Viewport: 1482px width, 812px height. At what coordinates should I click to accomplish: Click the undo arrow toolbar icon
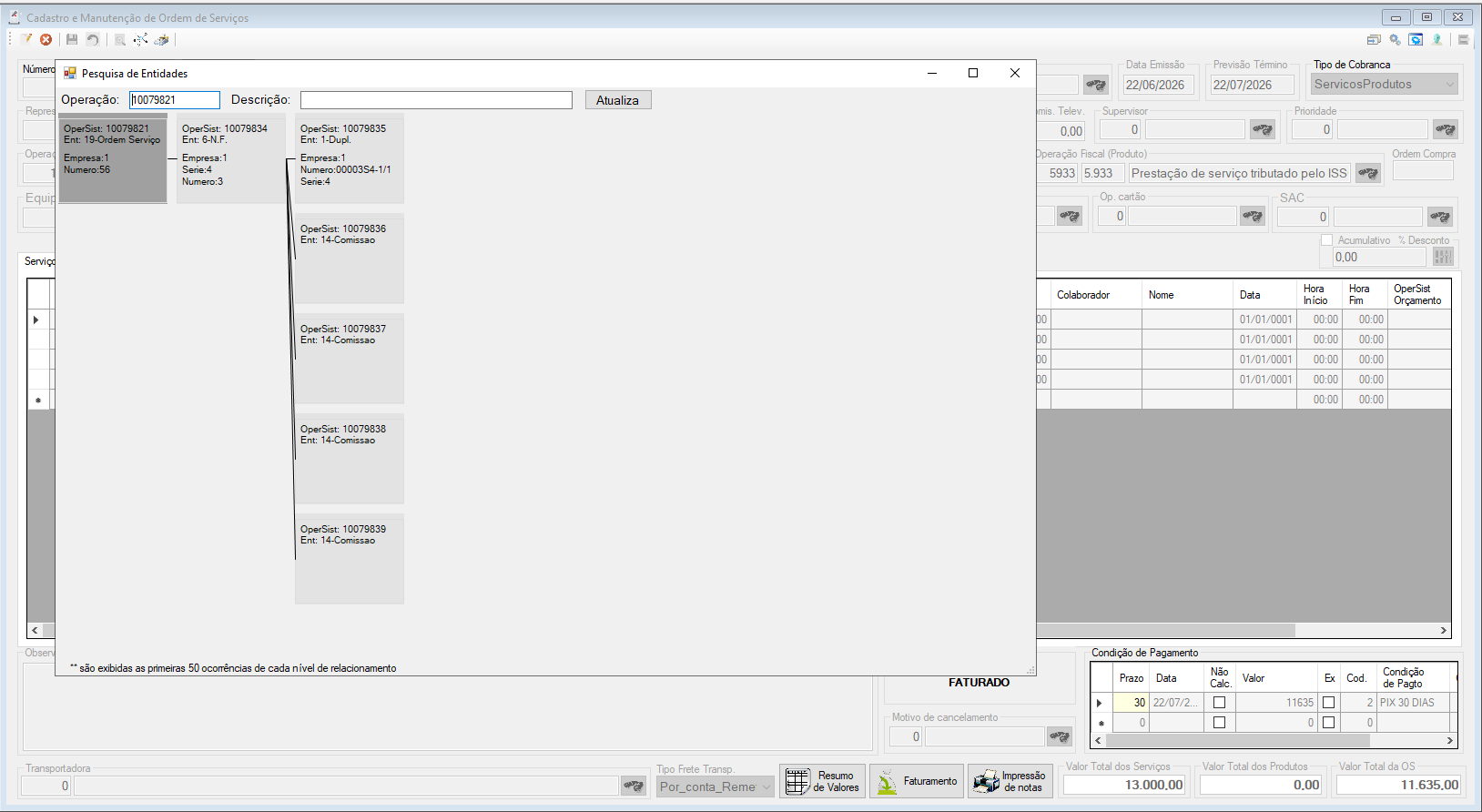tap(93, 39)
